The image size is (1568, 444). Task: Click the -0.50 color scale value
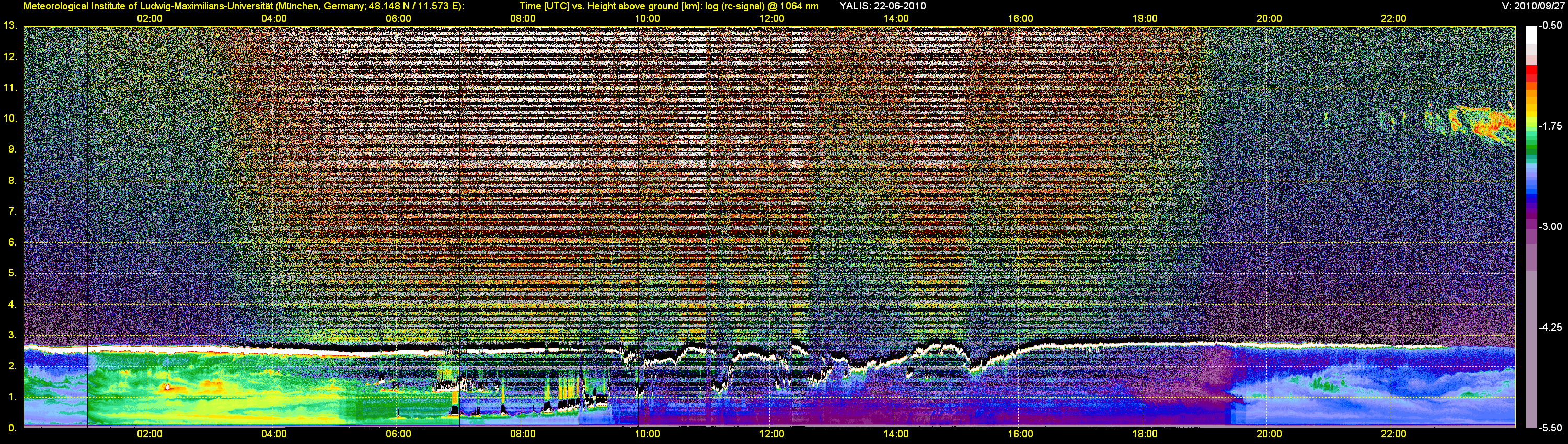(1551, 26)
